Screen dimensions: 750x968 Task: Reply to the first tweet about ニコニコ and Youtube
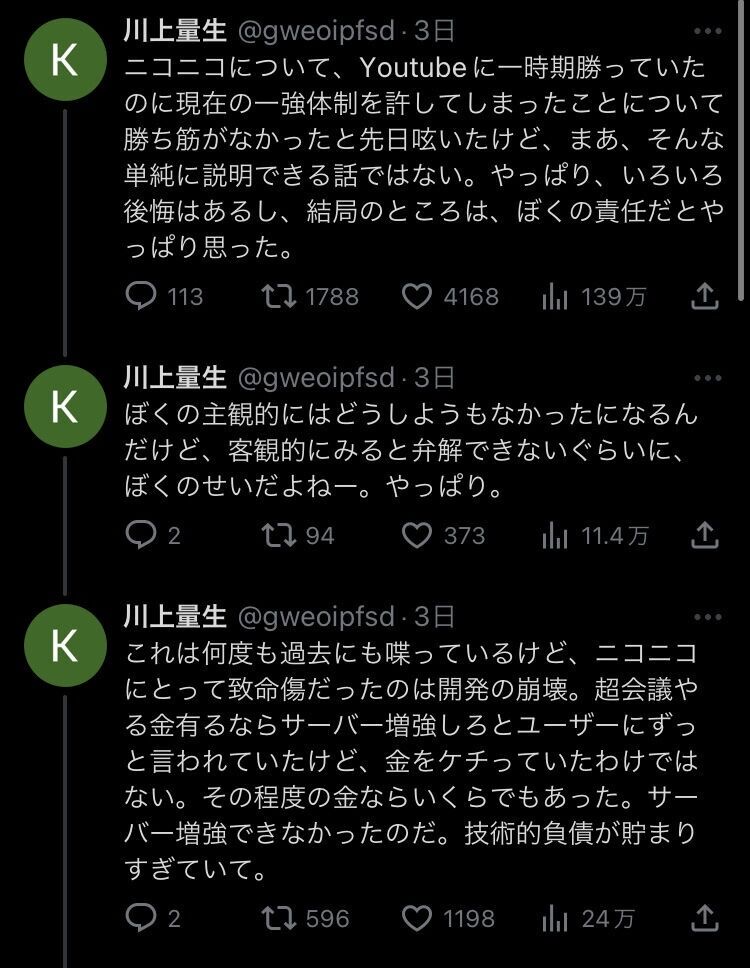tap(143, 296)
